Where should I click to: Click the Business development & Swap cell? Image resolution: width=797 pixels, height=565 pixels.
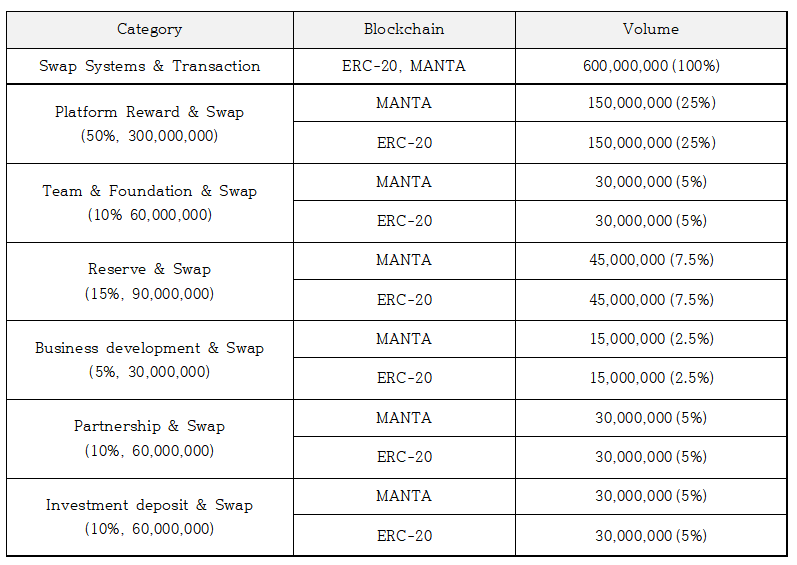coord(150,360)
